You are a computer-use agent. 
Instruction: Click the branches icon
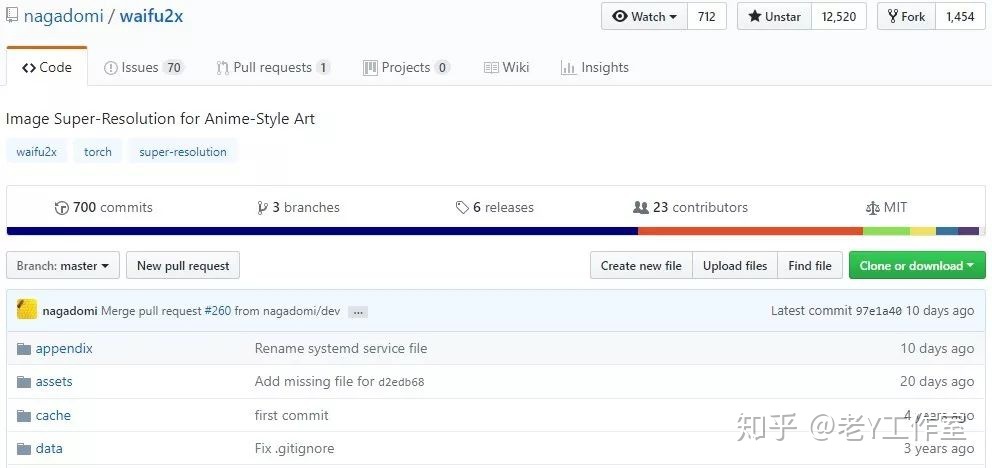[x=262, y=208]
